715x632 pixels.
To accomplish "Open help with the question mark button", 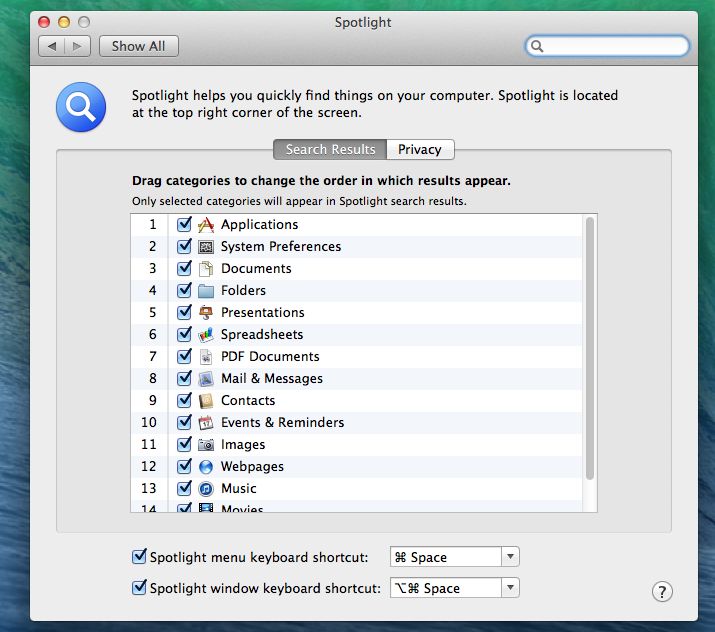I will pyautogui.click(x=662, y=592).
